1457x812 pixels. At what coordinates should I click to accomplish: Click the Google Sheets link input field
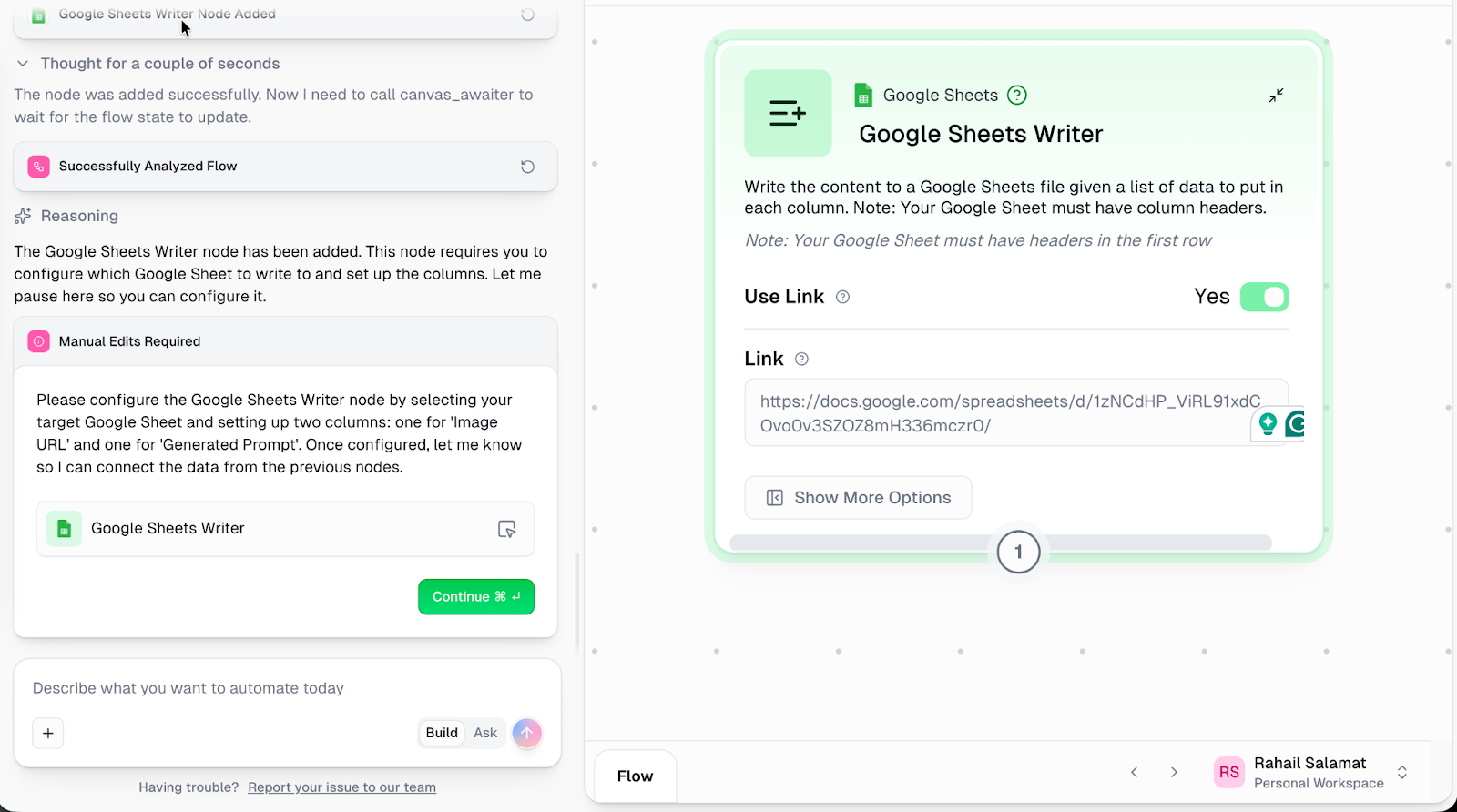pyautogui.click(x=1016, y=412)
